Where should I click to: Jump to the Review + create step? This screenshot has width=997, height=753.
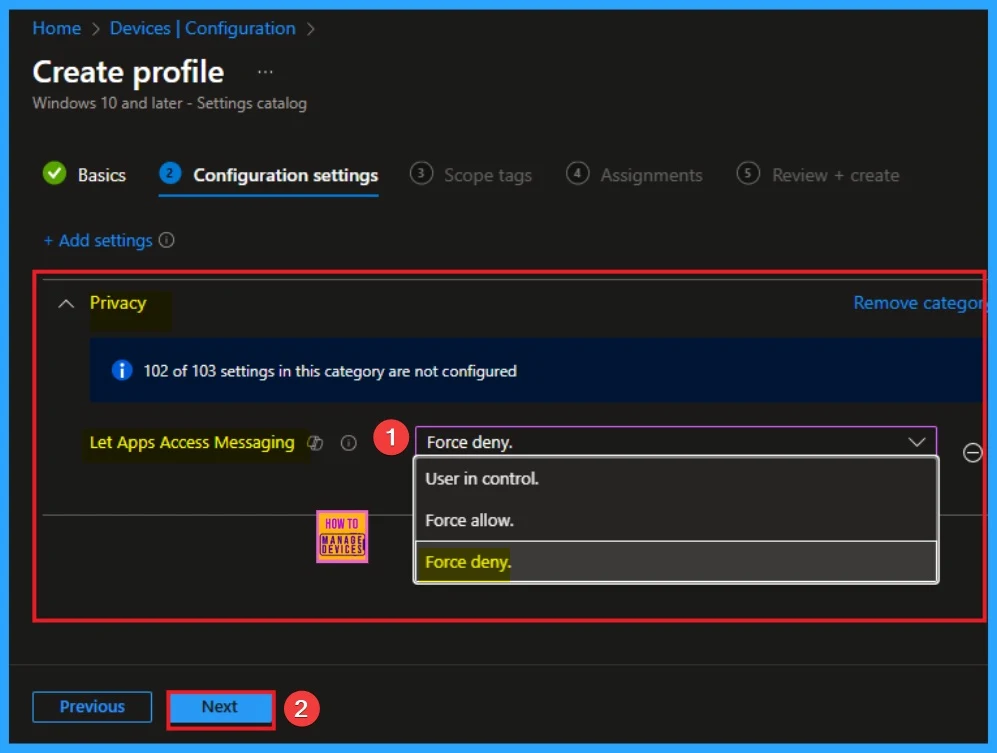818,175
